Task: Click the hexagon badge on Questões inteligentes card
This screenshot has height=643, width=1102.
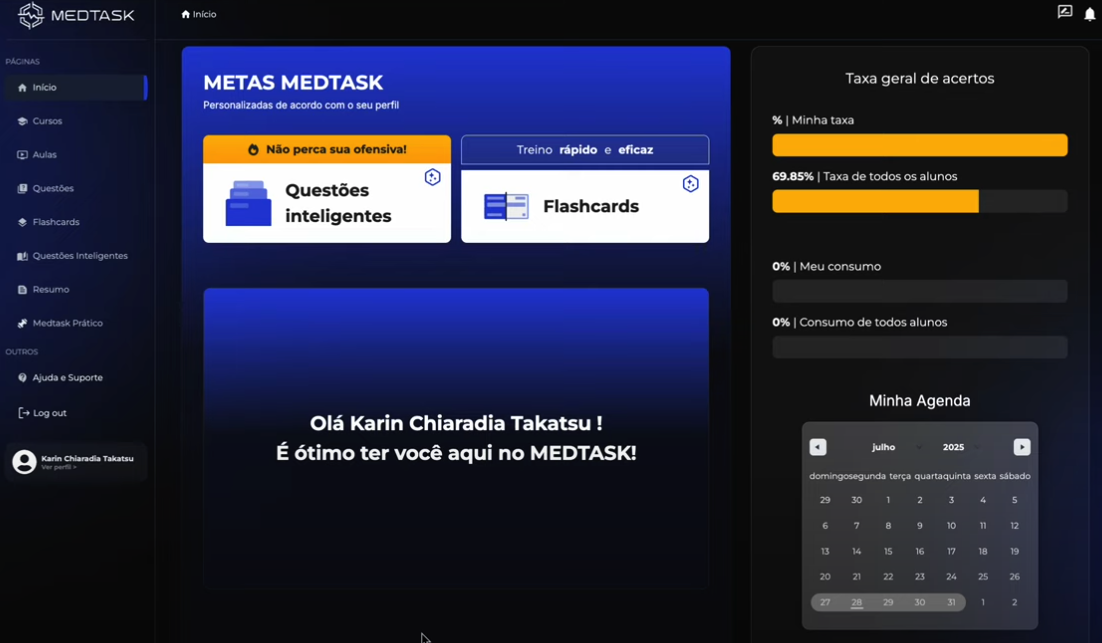Action: (432, 177)
